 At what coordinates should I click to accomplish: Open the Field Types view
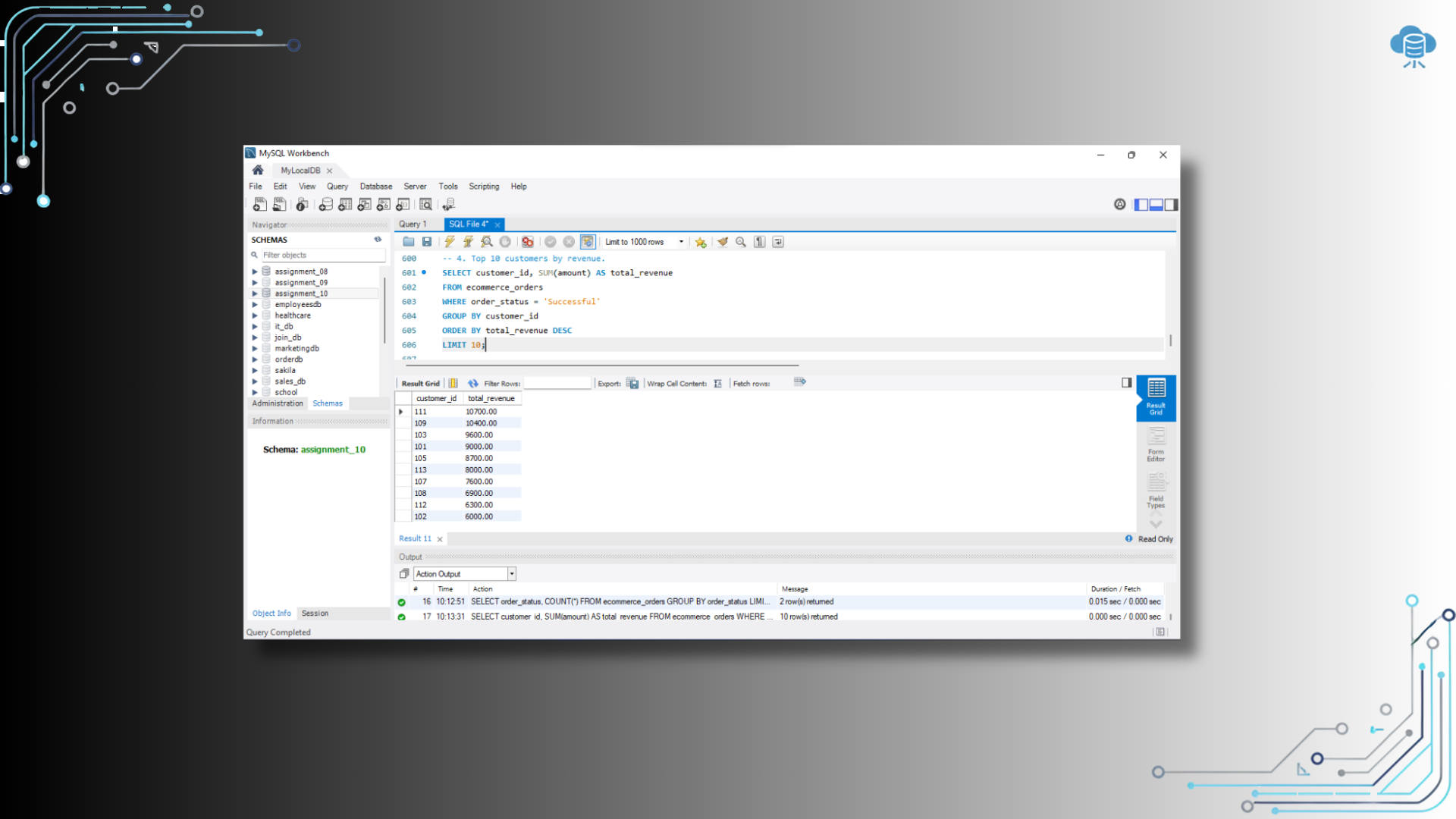click(x=1156, y=491)
